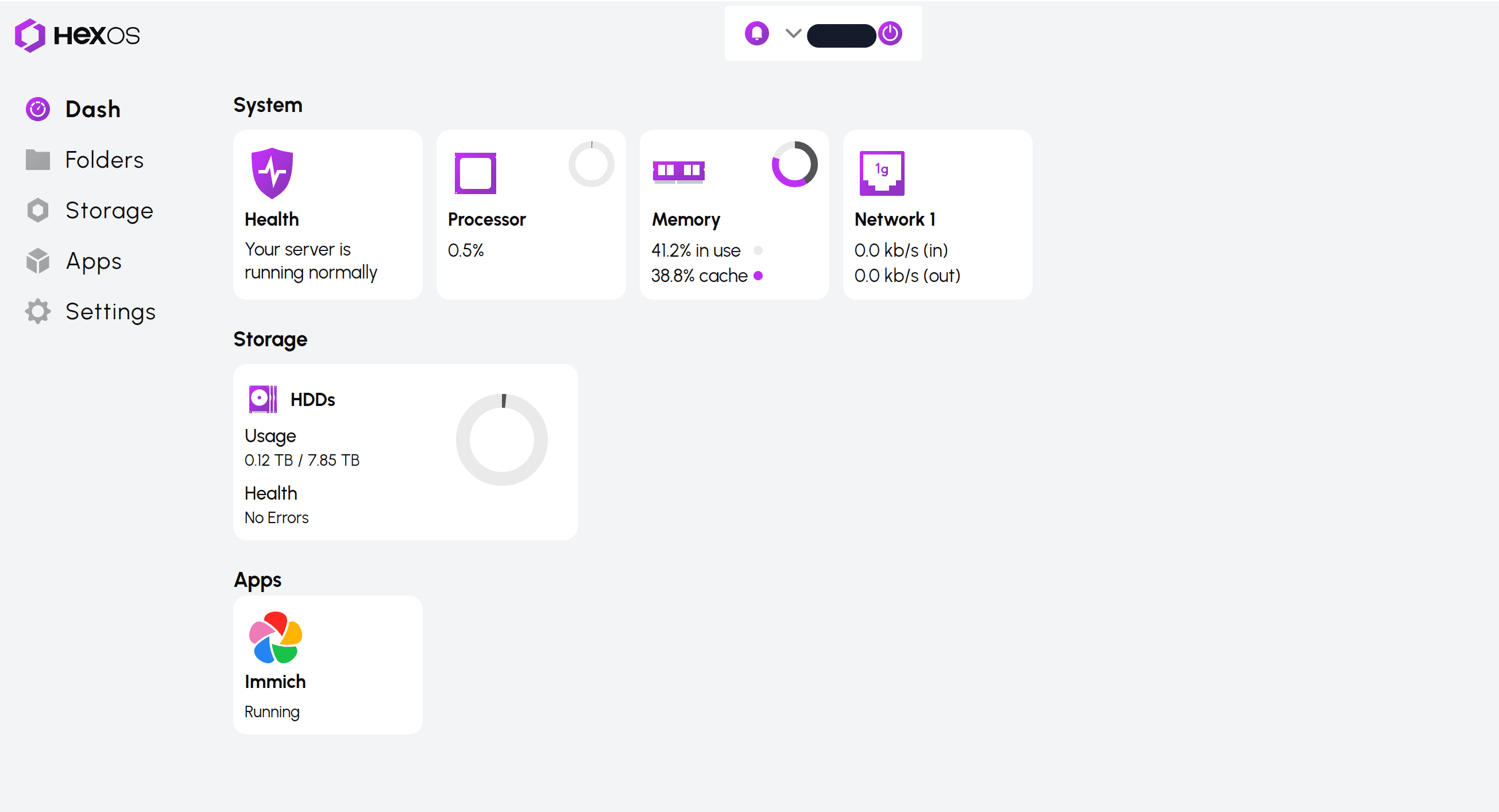1499x812 pixels.
Task: Click the Apps section heading
Action: (257, 581)
